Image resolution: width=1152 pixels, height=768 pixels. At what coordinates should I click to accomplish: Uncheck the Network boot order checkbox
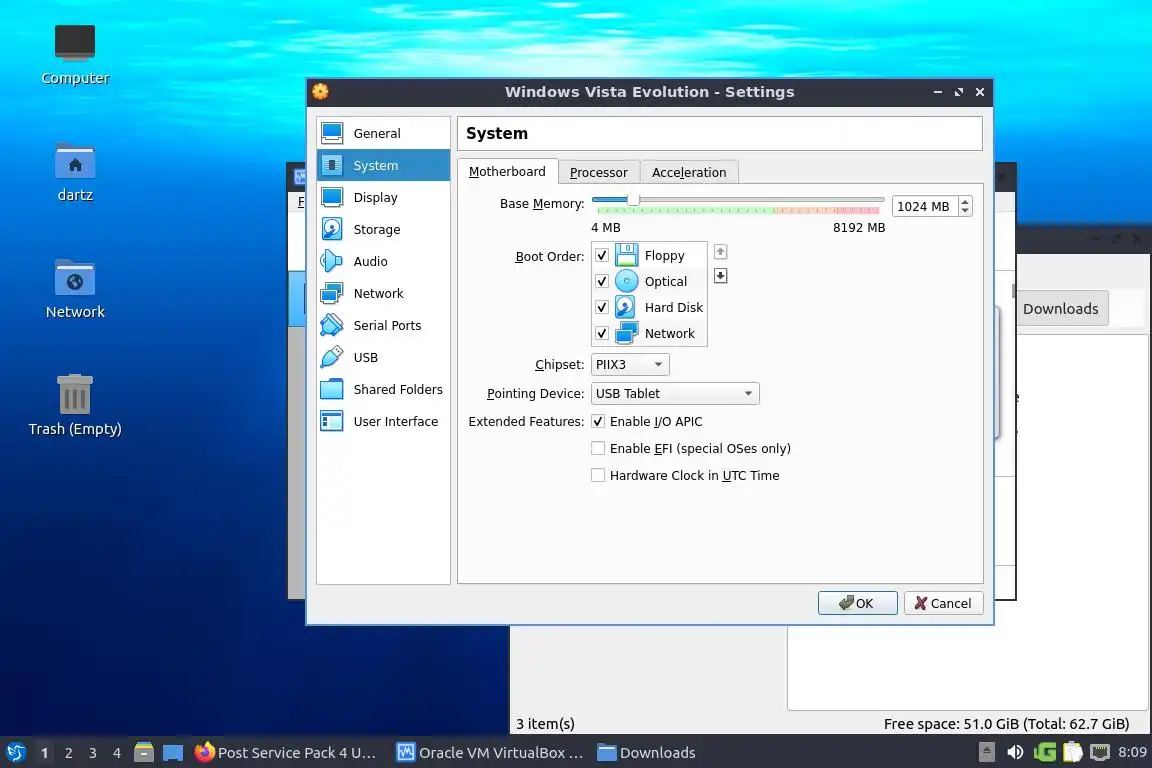(x=602, y=333)
